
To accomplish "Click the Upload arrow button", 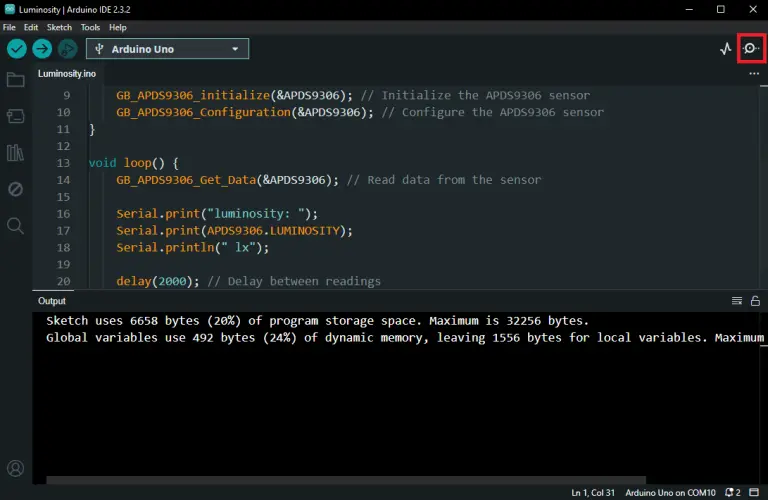I will [42, 49].
